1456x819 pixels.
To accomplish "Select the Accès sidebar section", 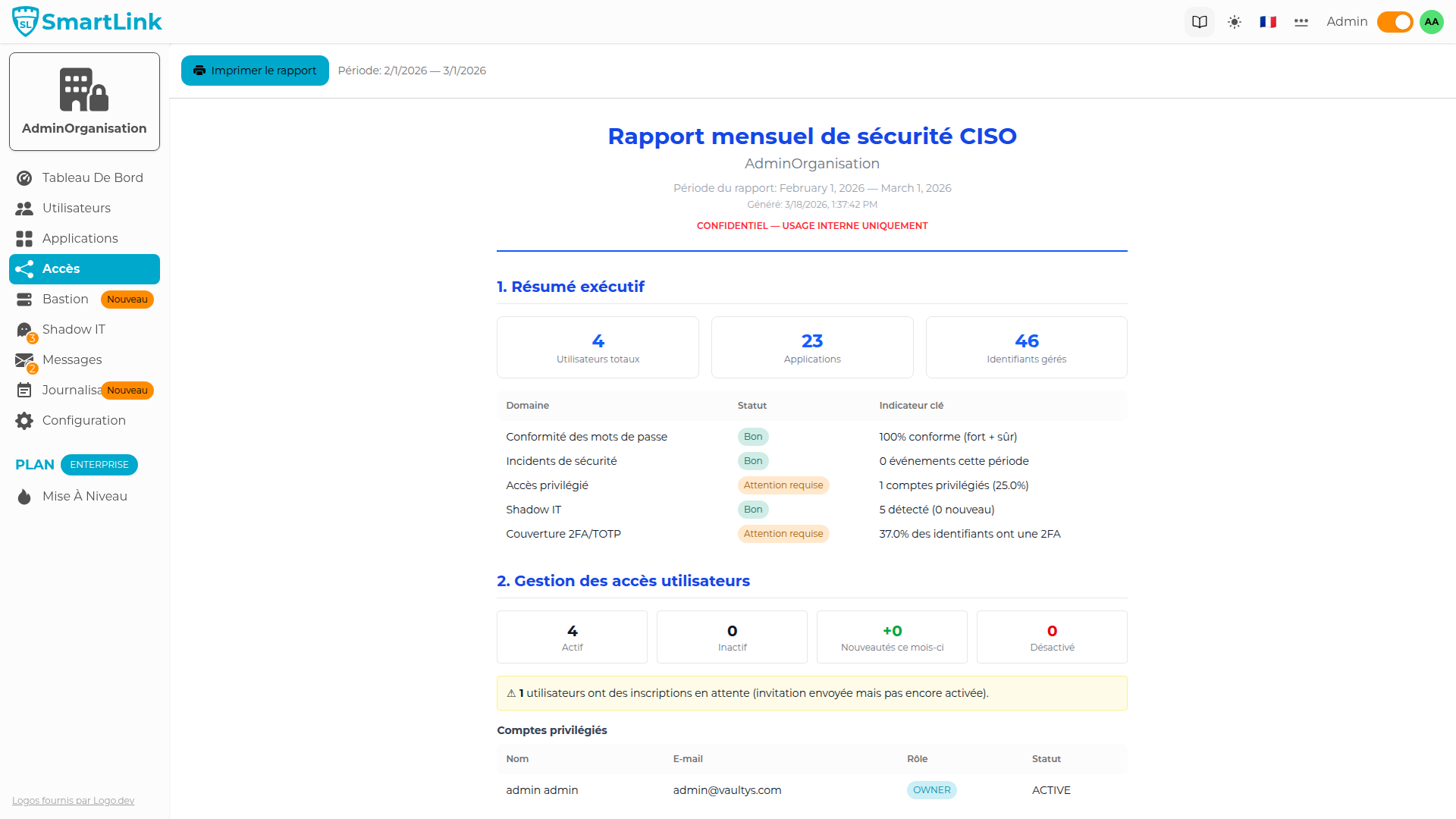I will 61,268.
